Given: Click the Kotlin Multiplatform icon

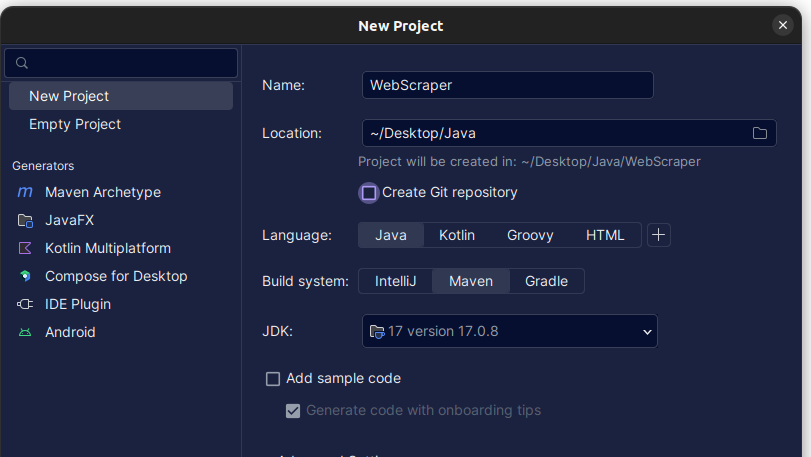Looking at the screenshot, I should 25,248.
